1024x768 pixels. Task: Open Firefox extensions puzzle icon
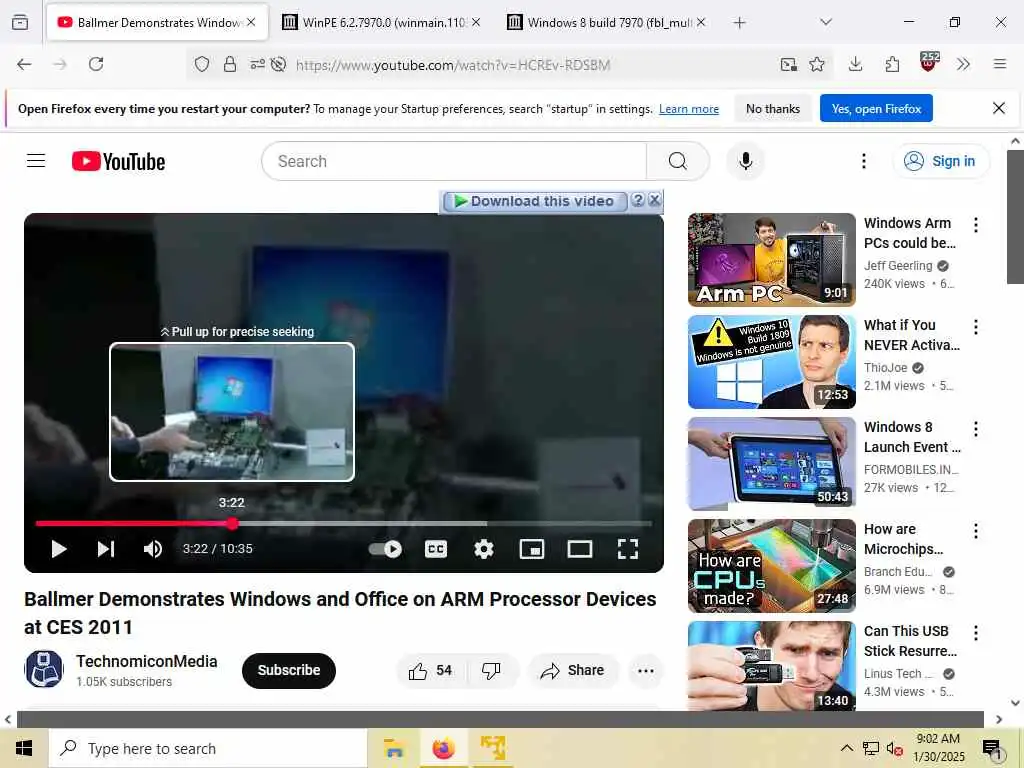(x=892, y=64)
